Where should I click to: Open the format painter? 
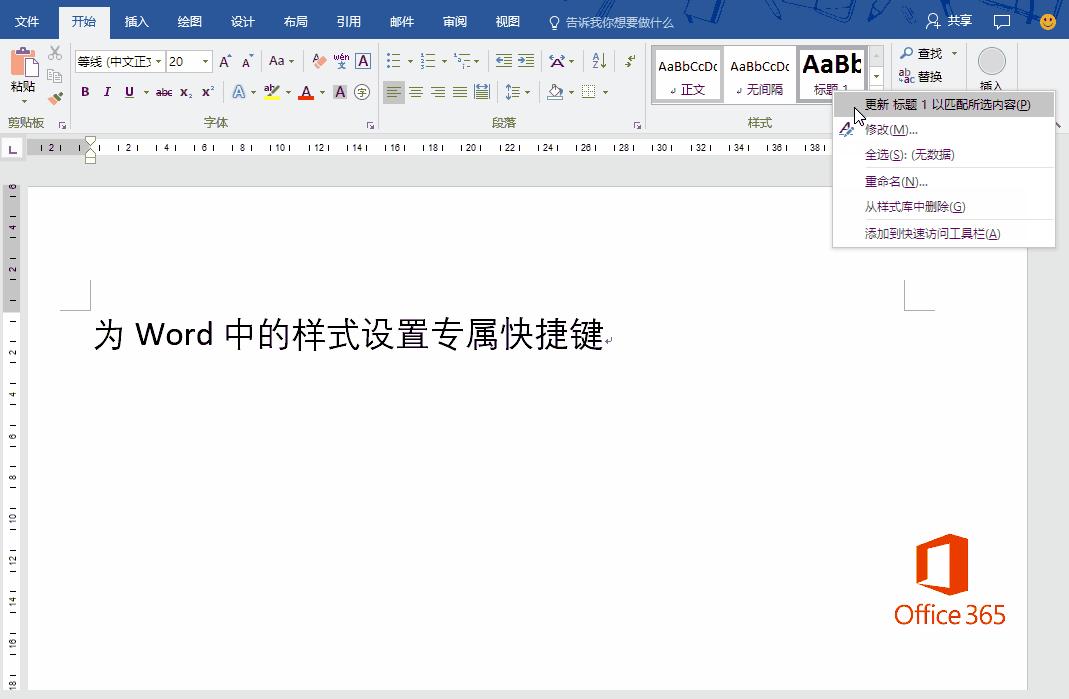pos(55,98)
